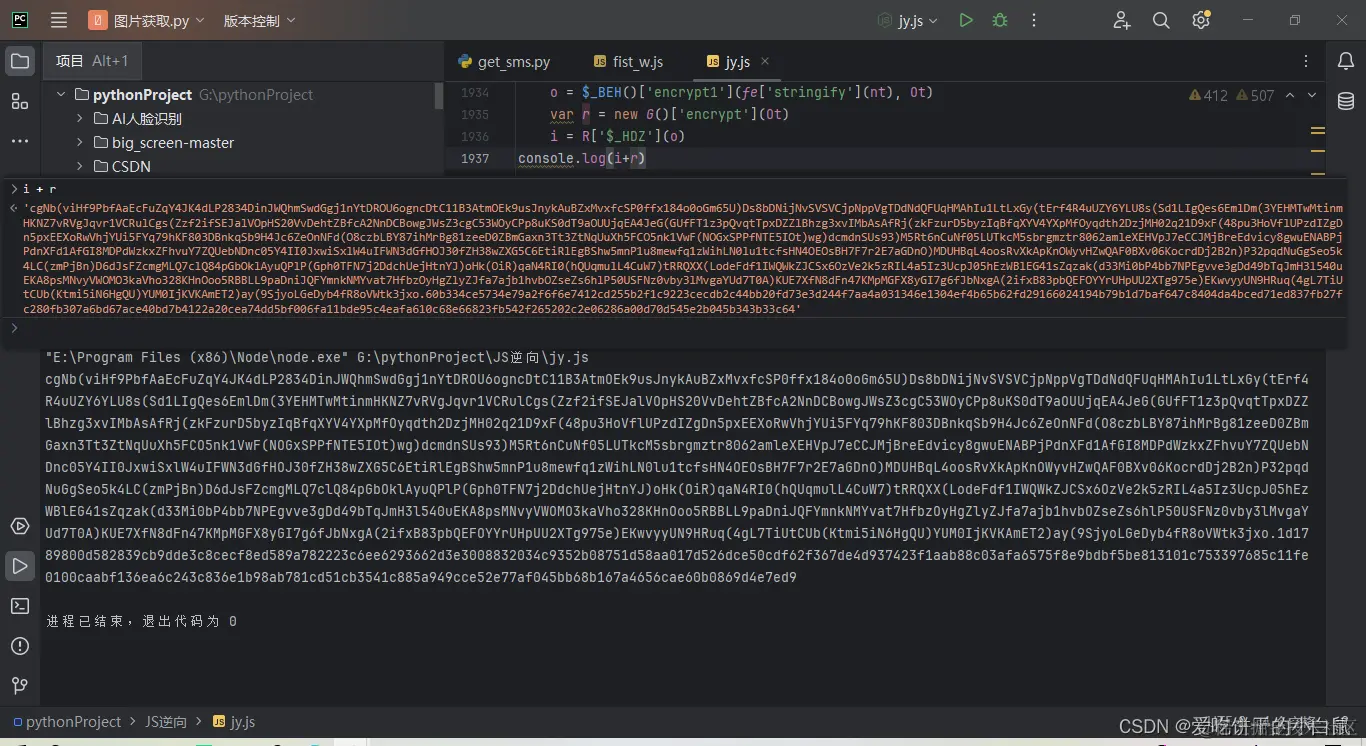
Task: Open the Notifications bell
Action: 1346,61
